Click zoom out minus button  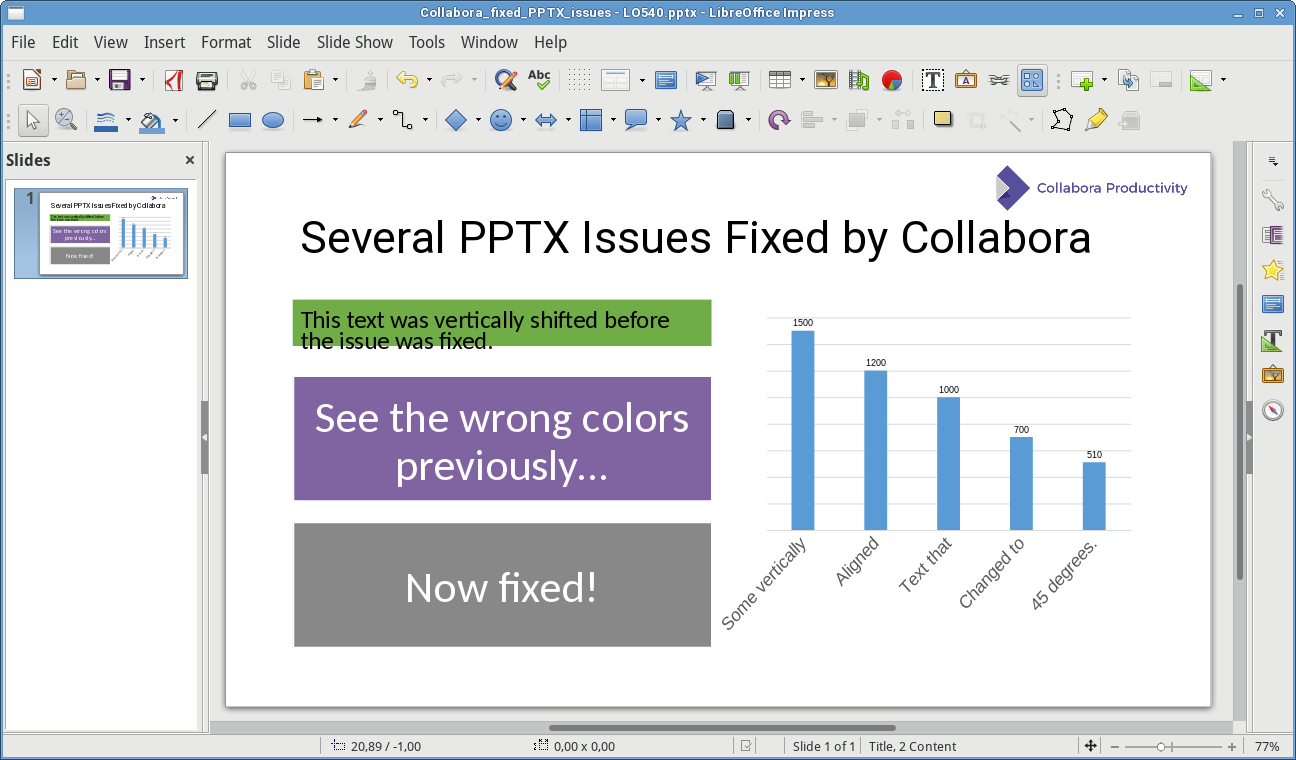pyautogui.click(x=1114, y=746)
